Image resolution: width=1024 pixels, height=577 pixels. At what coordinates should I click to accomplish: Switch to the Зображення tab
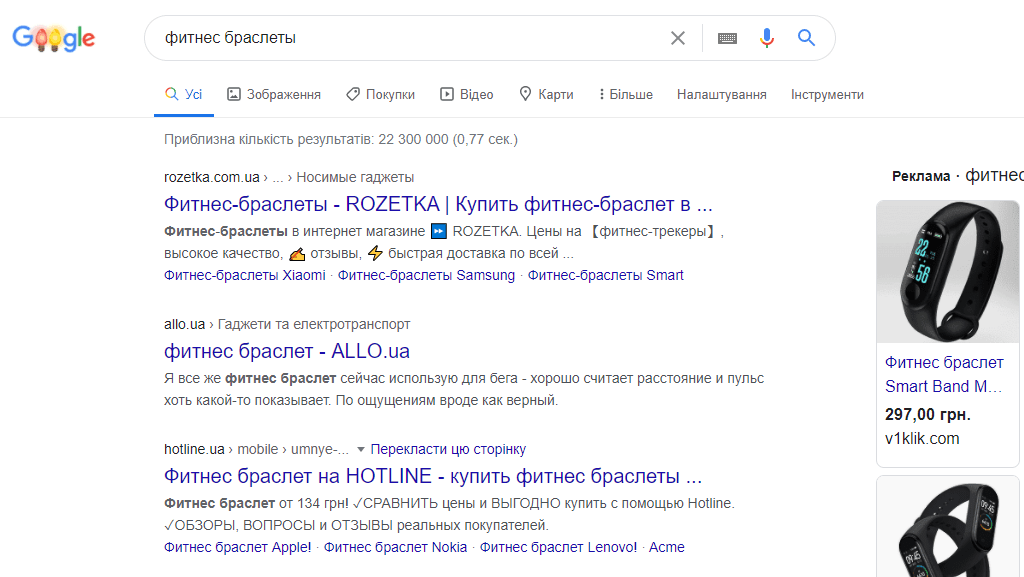tap(274, 94)
